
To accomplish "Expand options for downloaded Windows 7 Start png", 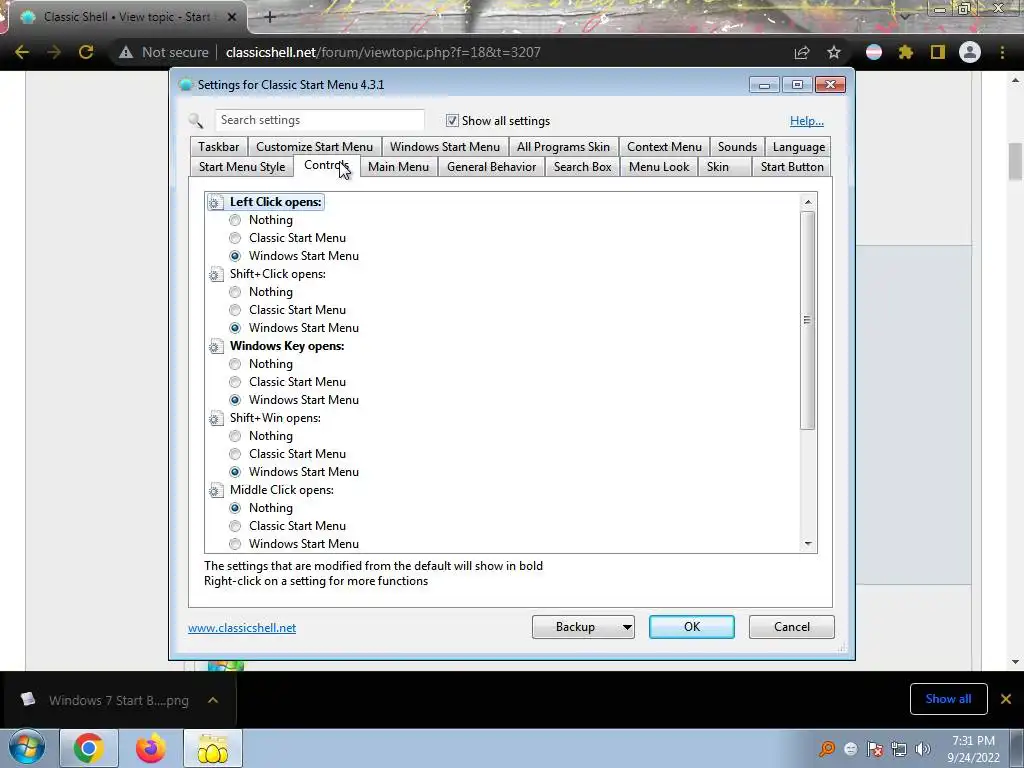I will coord(213,700).
